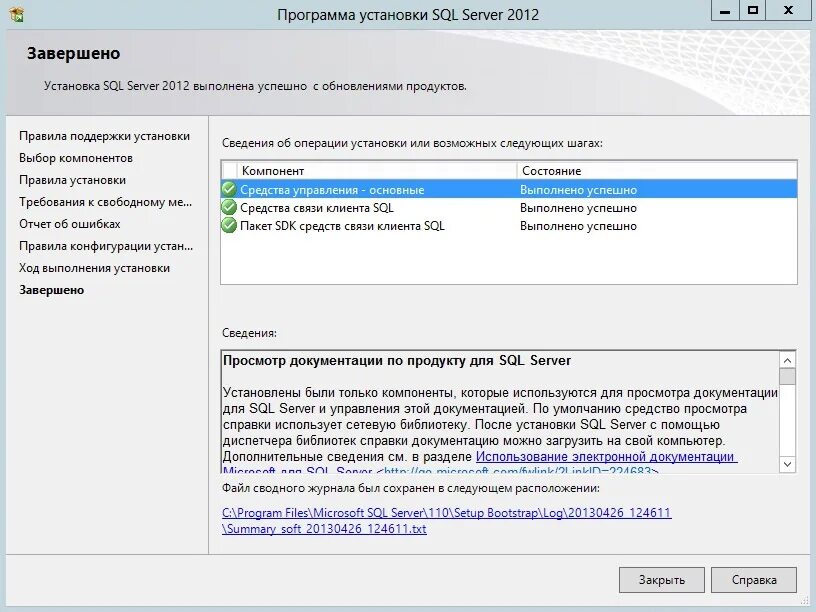Click status Выполнено успешно for Средства связи клиента SQL
The height and width of the screenshot is (612, 816).
578,208
